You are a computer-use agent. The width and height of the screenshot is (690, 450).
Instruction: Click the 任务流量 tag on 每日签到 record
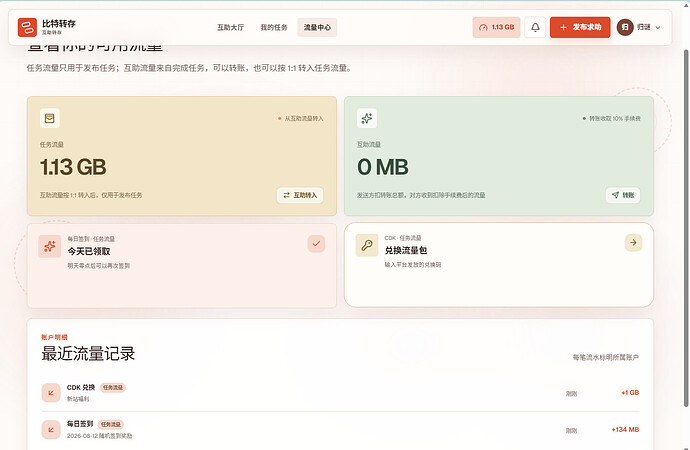point(111,424)
